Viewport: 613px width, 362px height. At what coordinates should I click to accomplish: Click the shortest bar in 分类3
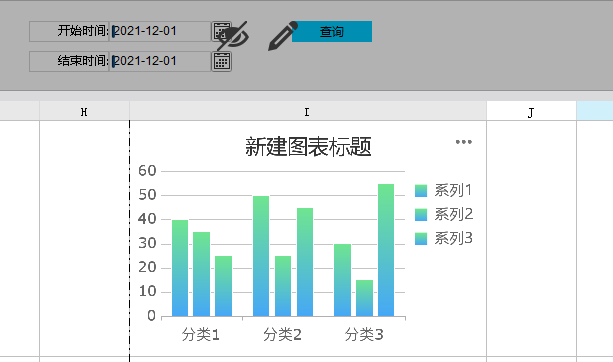coord(364,298)
